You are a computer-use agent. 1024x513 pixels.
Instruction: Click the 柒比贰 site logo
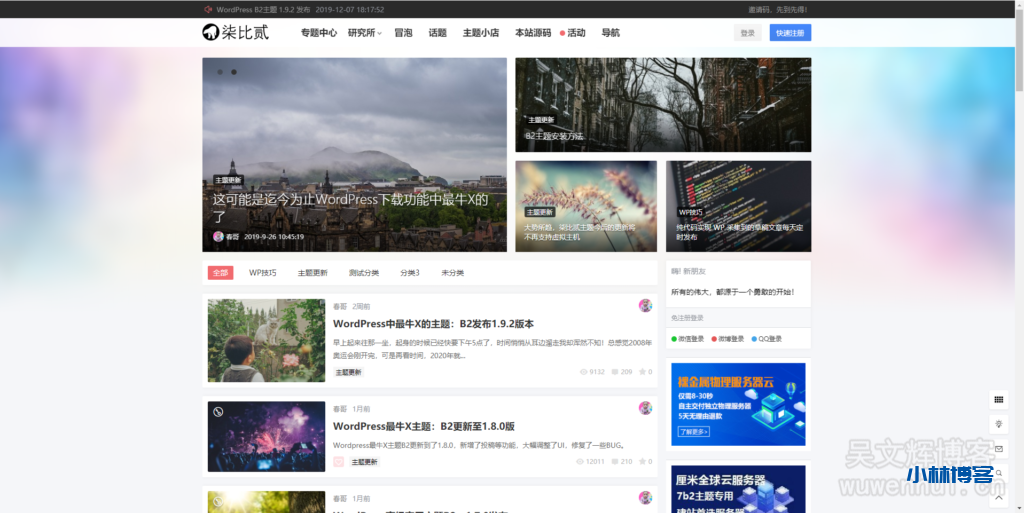[235, 32]
